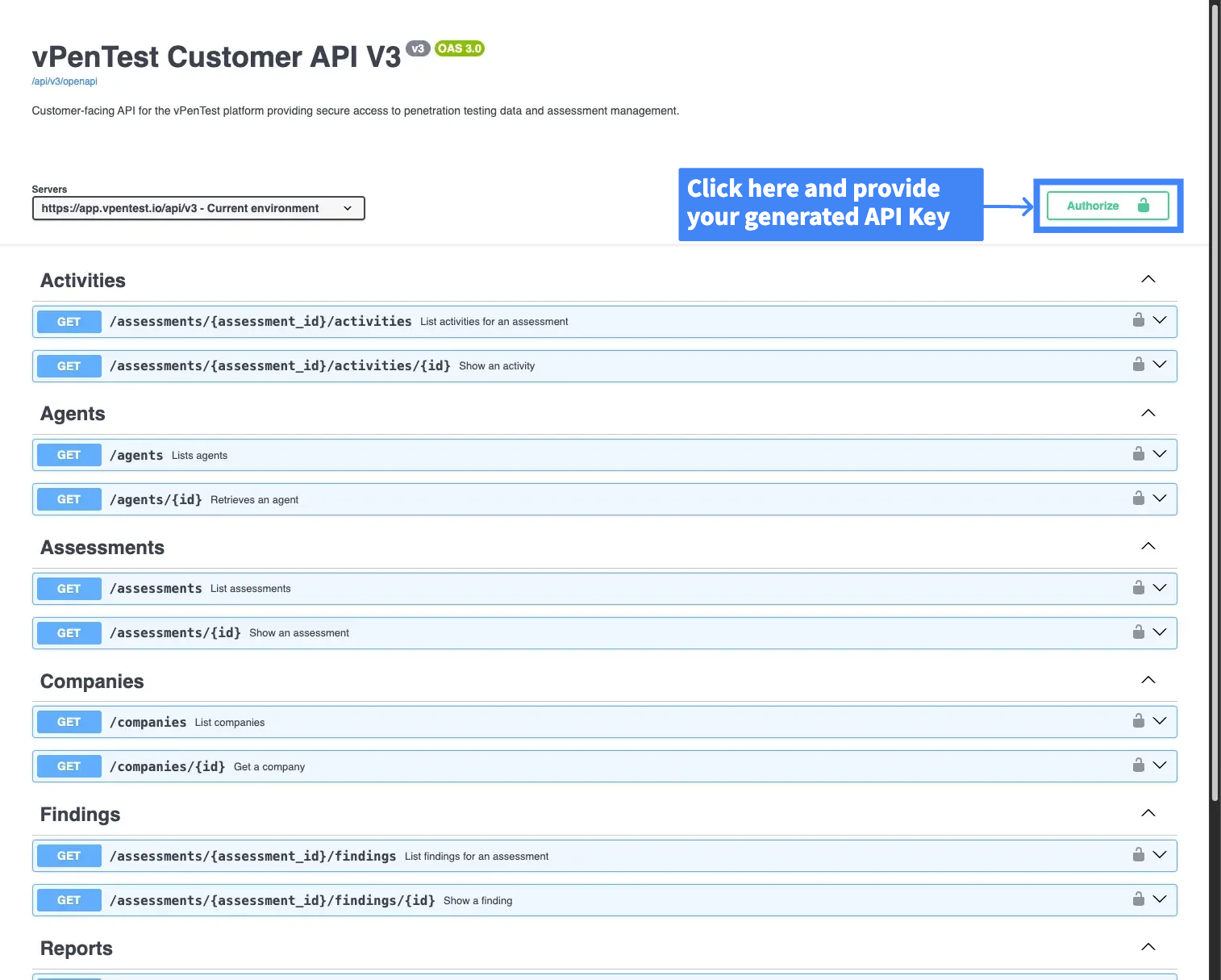Open the /api/v3/openapi link
The image size is (1221, 980).
tap(65, 81)
